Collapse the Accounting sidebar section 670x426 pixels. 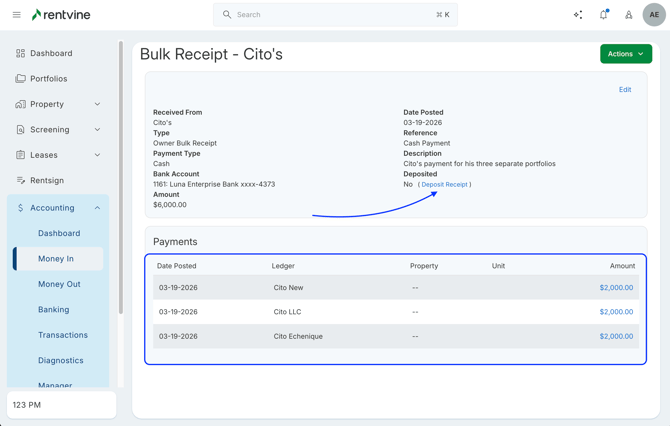pyautogui.click(x=97, y=208)
